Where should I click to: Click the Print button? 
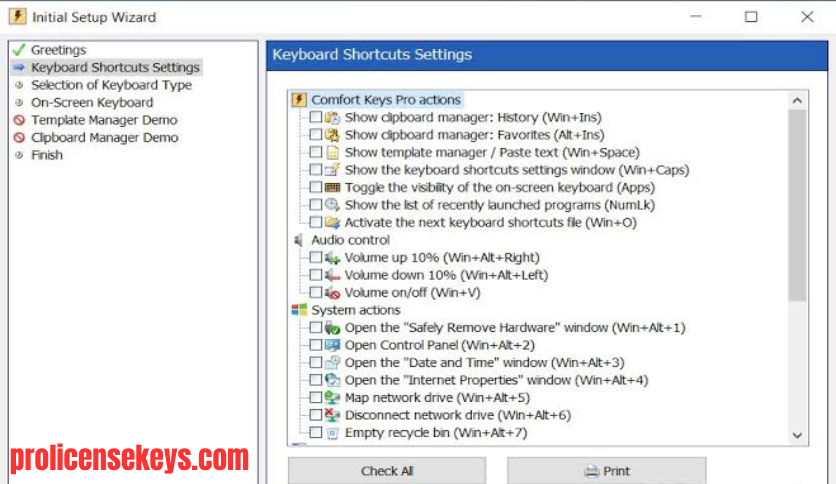(607, 471)
